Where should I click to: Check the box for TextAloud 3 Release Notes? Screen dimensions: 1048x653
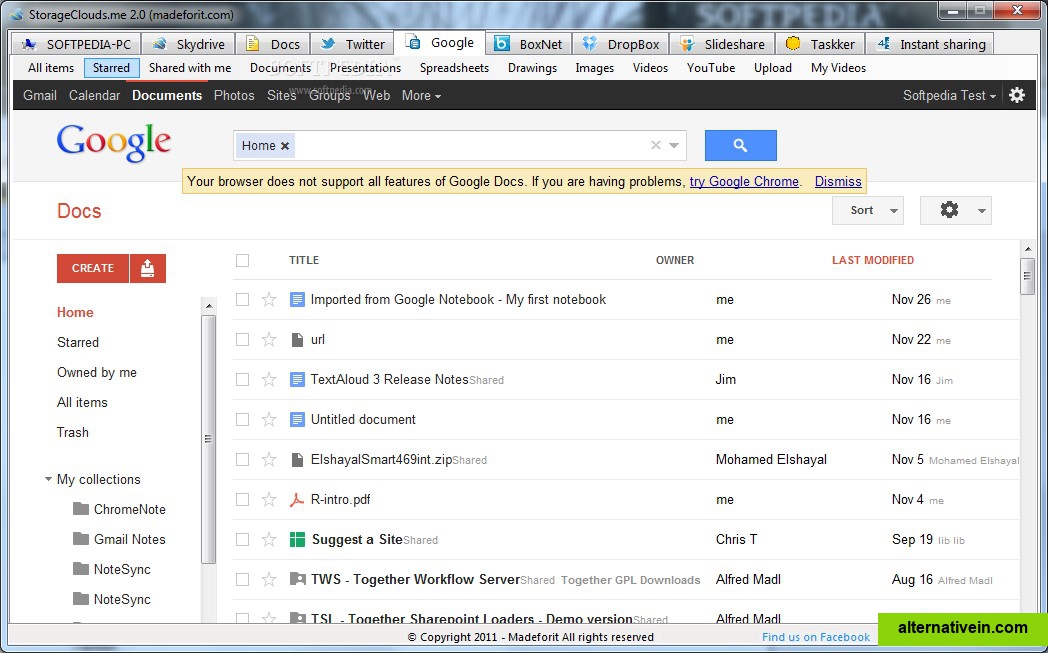coord(242,380)
